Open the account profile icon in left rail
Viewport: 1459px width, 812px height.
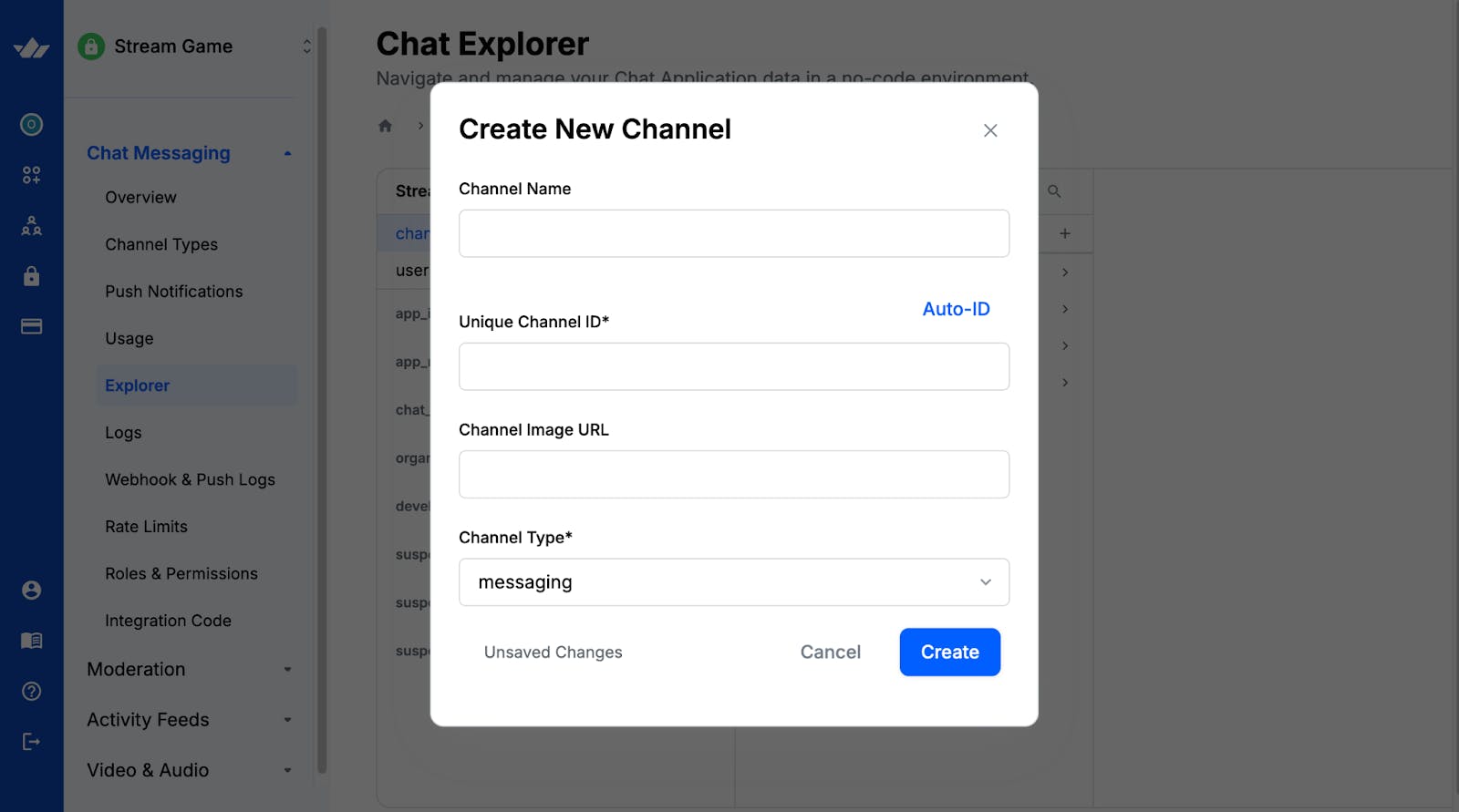(31, 591)
